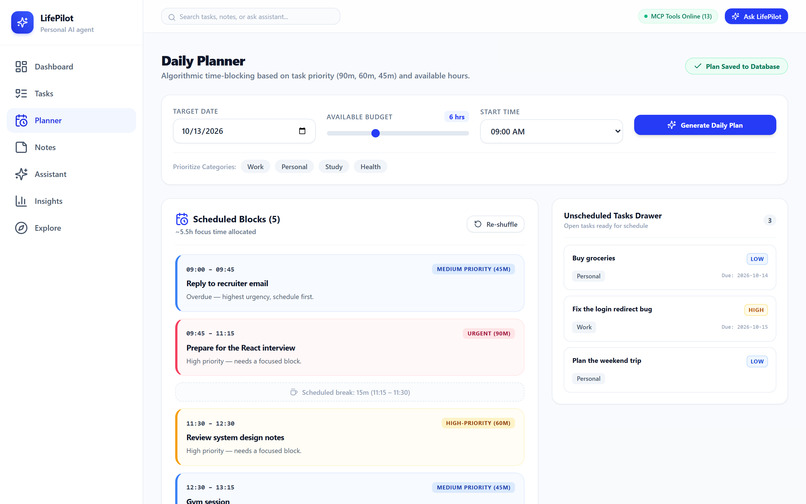Click the Dashboard grid icon in sidebar
The image size is (806, 504).
(21, 66)
